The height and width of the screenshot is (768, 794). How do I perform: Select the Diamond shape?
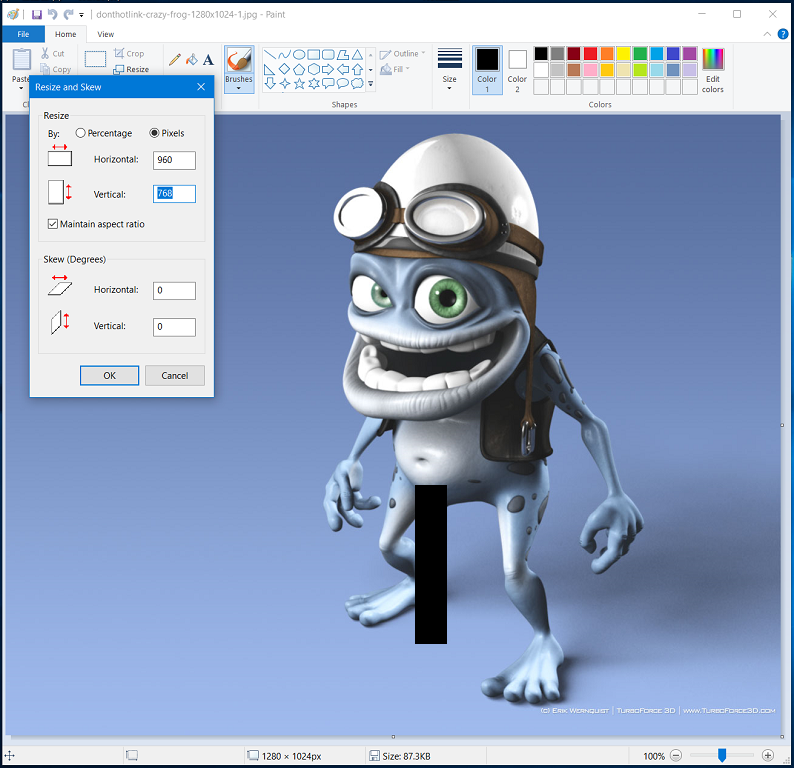pos(285,69)
